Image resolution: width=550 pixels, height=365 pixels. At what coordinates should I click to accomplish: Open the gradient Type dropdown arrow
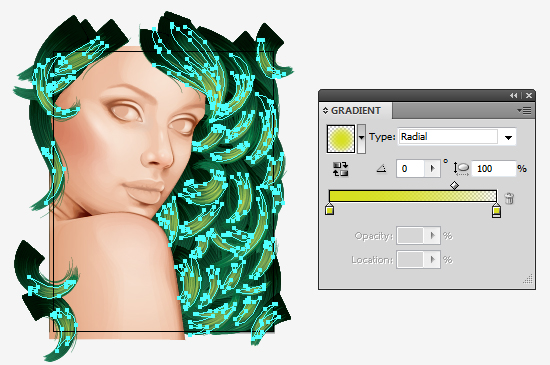[x=508, y=137]
